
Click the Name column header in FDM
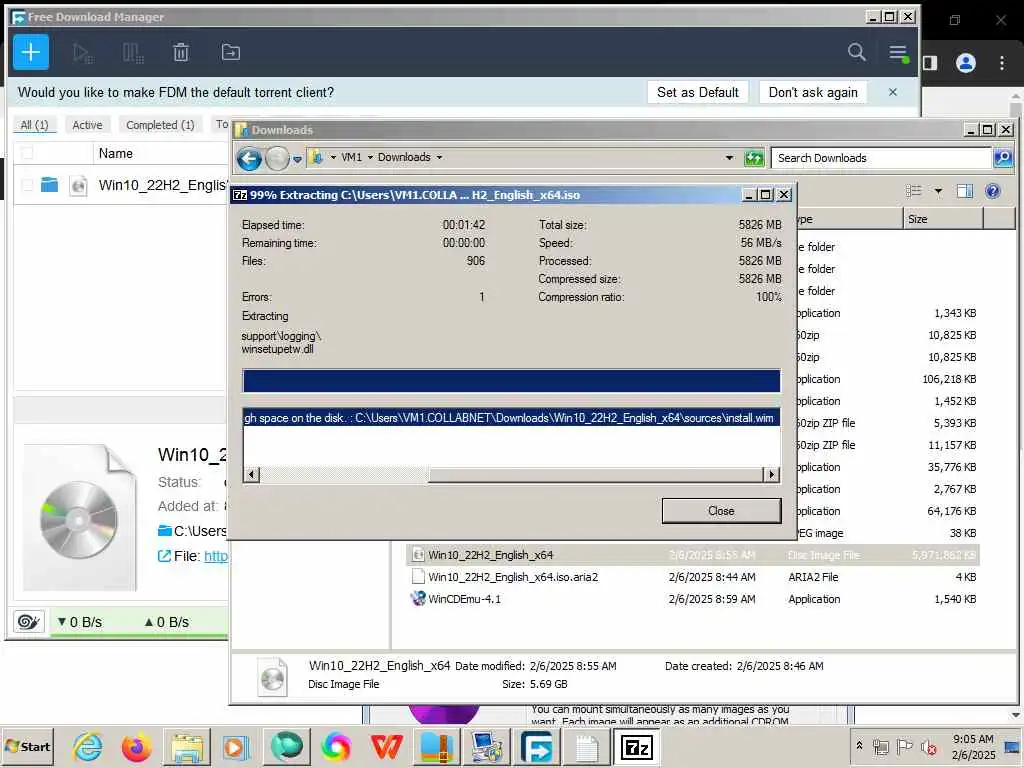coord(116,153)
